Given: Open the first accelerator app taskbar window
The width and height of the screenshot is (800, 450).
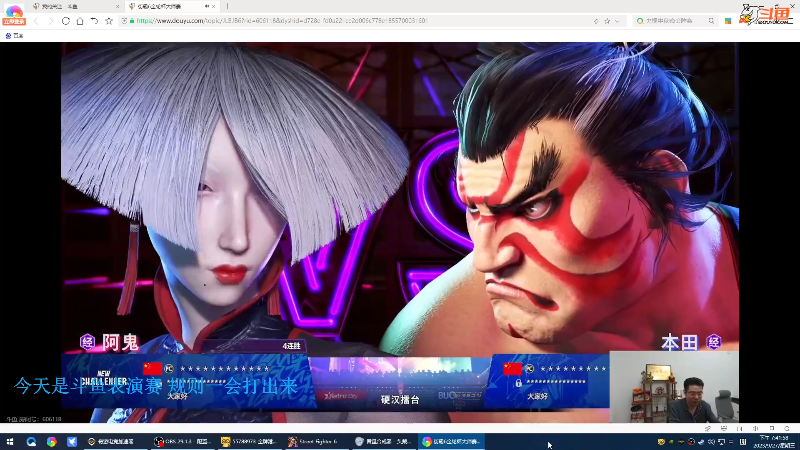Looking at the screenshot, I should click(115, 442).
